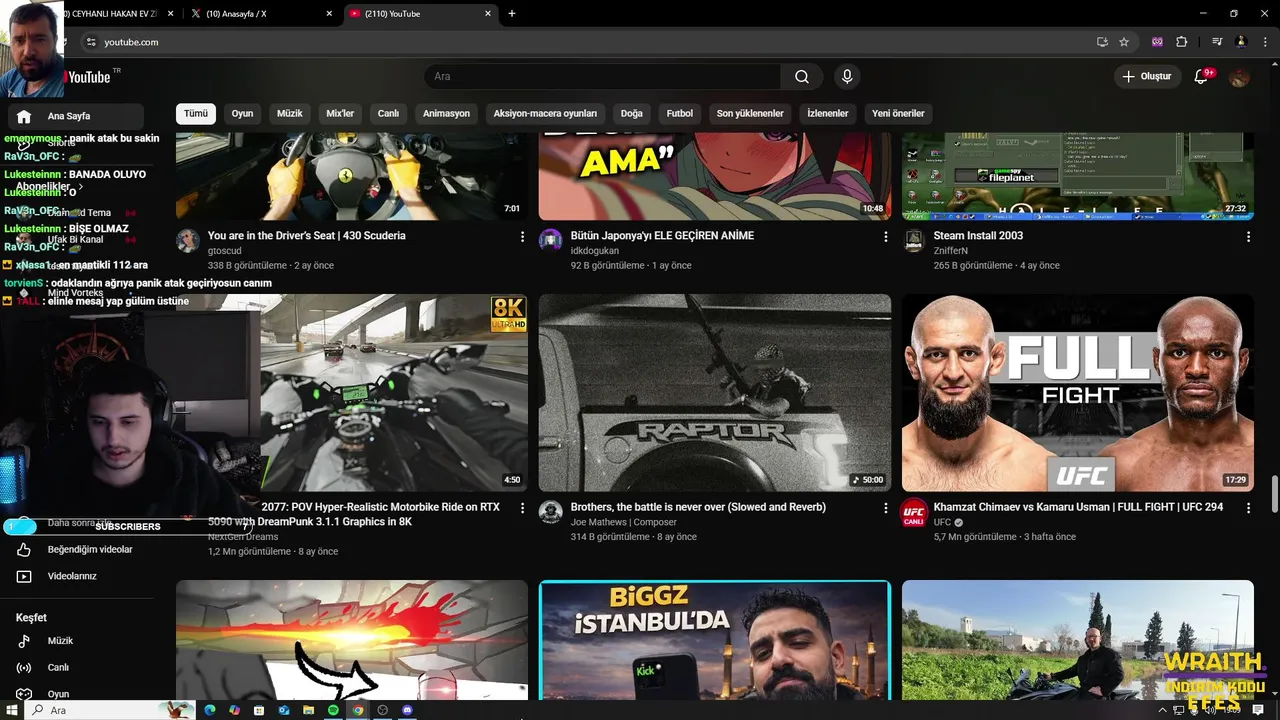
Task: Select the İzlenenler chip
Action: tap(828, 114)
